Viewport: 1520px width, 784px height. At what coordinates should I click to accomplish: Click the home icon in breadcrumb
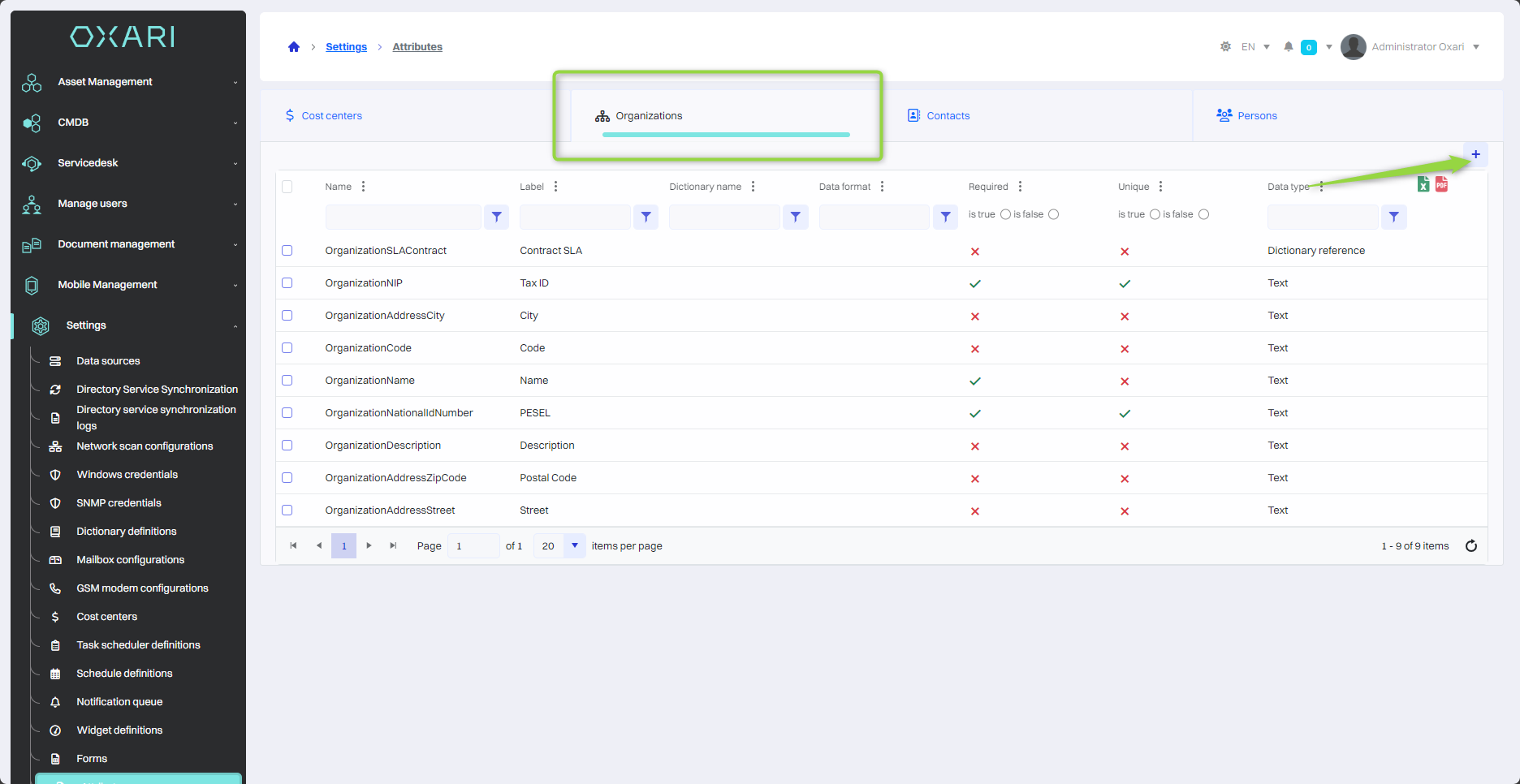[x=294, y=47]
